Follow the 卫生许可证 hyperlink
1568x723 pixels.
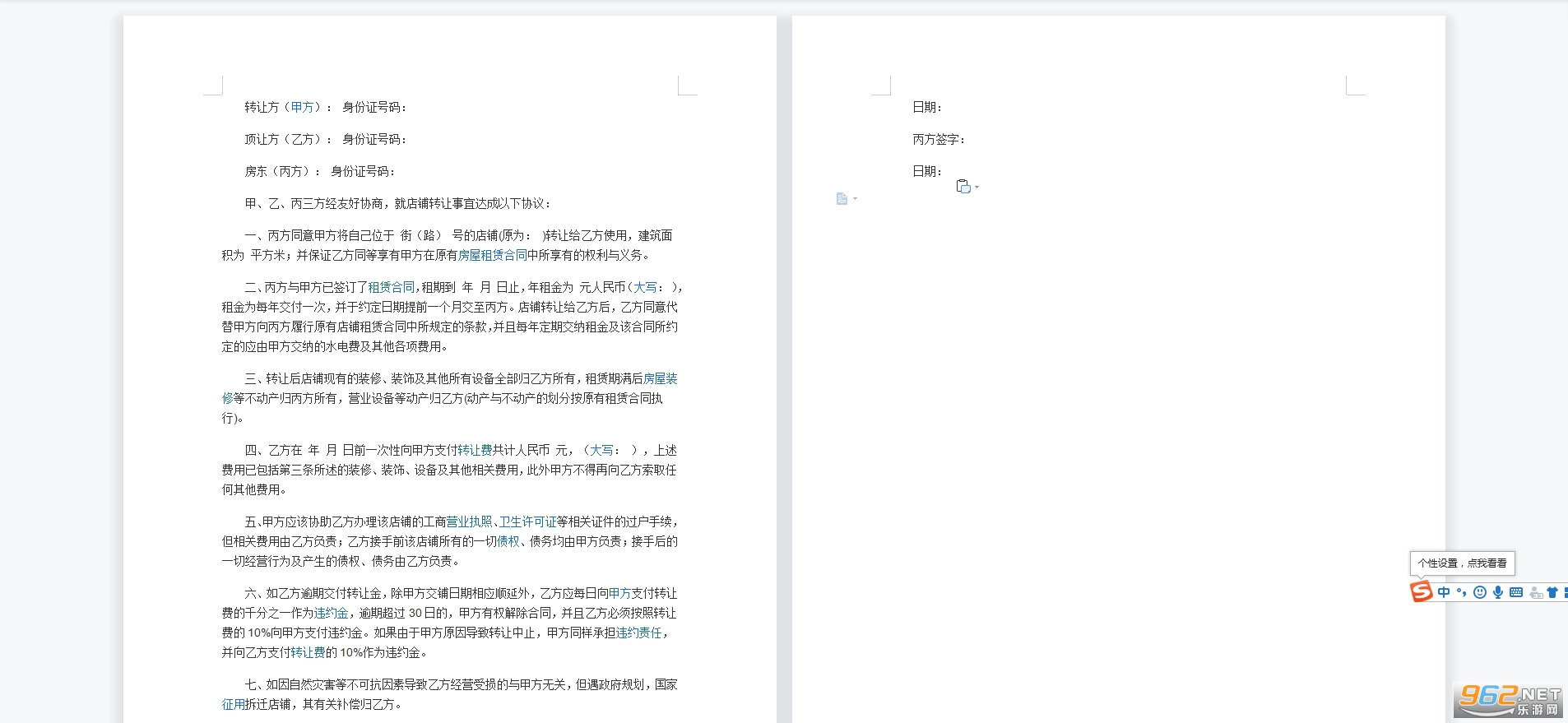click(x=527, y=521)
